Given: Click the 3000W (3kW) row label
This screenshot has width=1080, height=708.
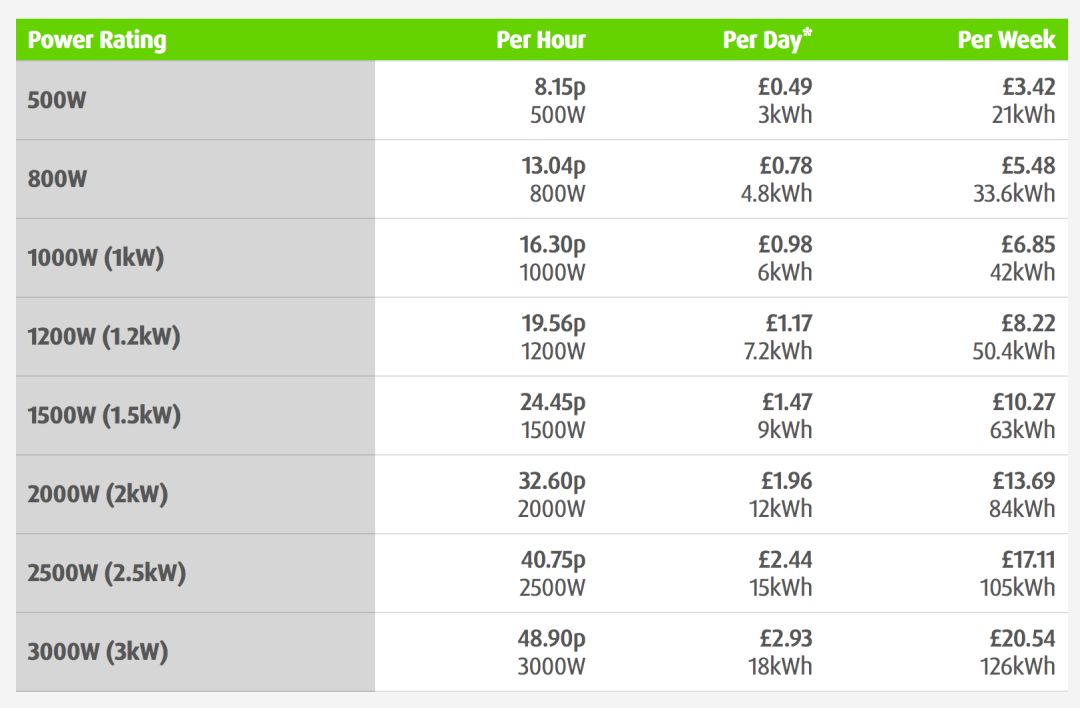Looking at the screenshot, I should point(97,653).
